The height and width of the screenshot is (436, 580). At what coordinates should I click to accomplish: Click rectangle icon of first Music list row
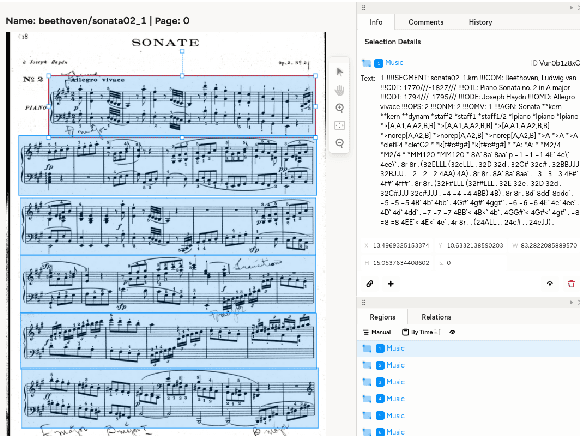(x=367, y=348)
